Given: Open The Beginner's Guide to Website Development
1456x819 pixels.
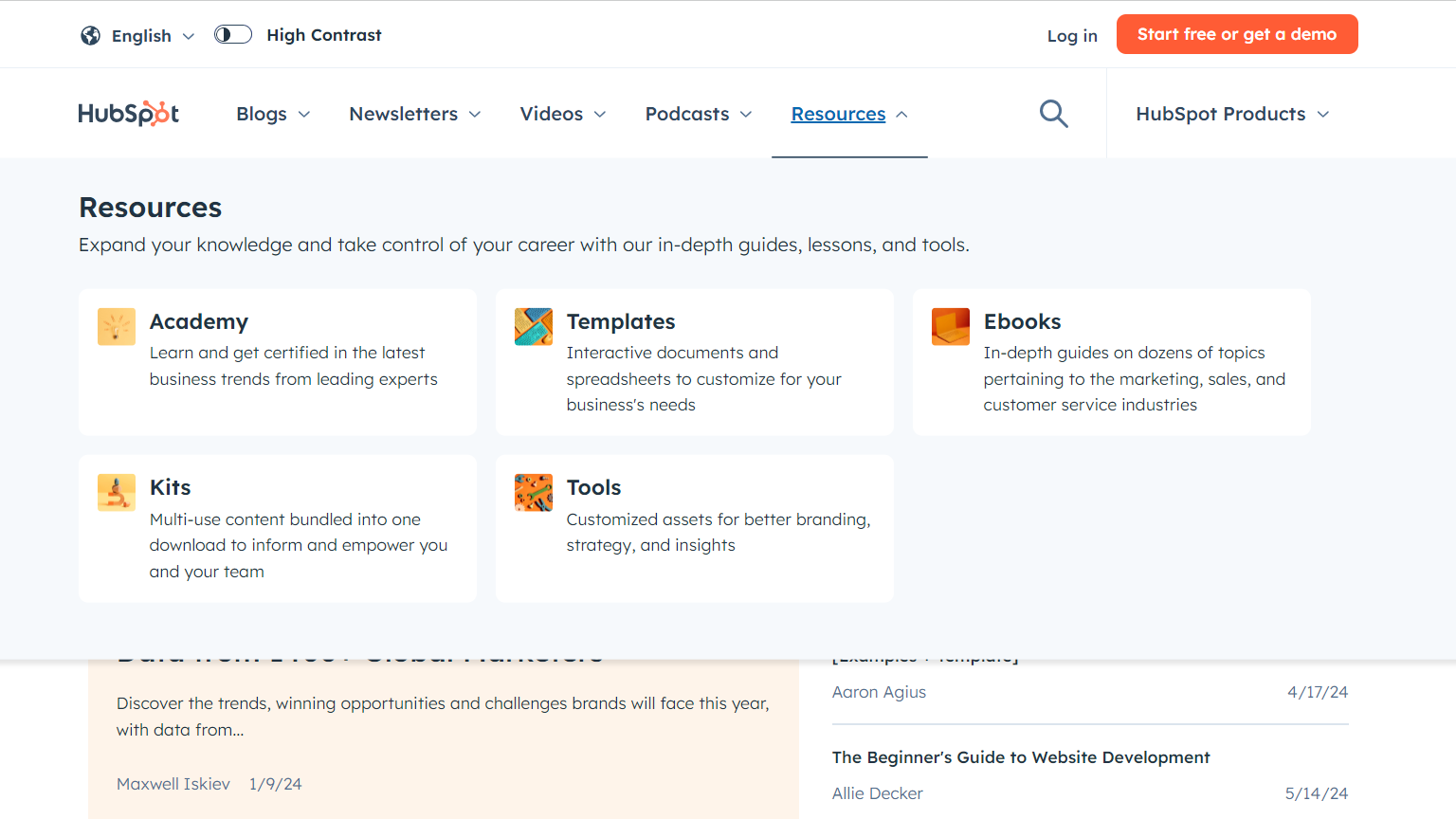Looking at the screenshot, I should coord(1021,757).
